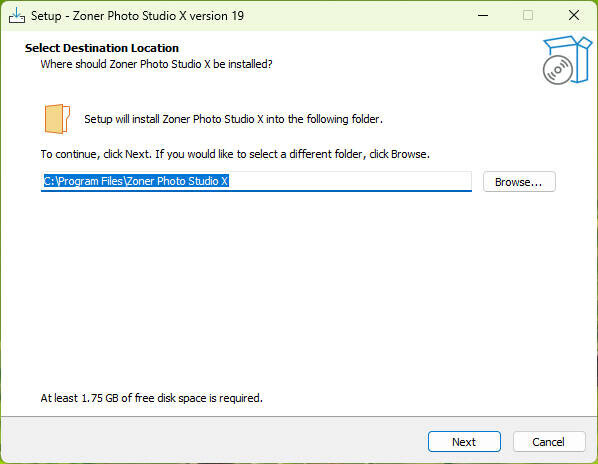
Task: Click empty space inside the destination folder field
Action: [x=349, y=181]
